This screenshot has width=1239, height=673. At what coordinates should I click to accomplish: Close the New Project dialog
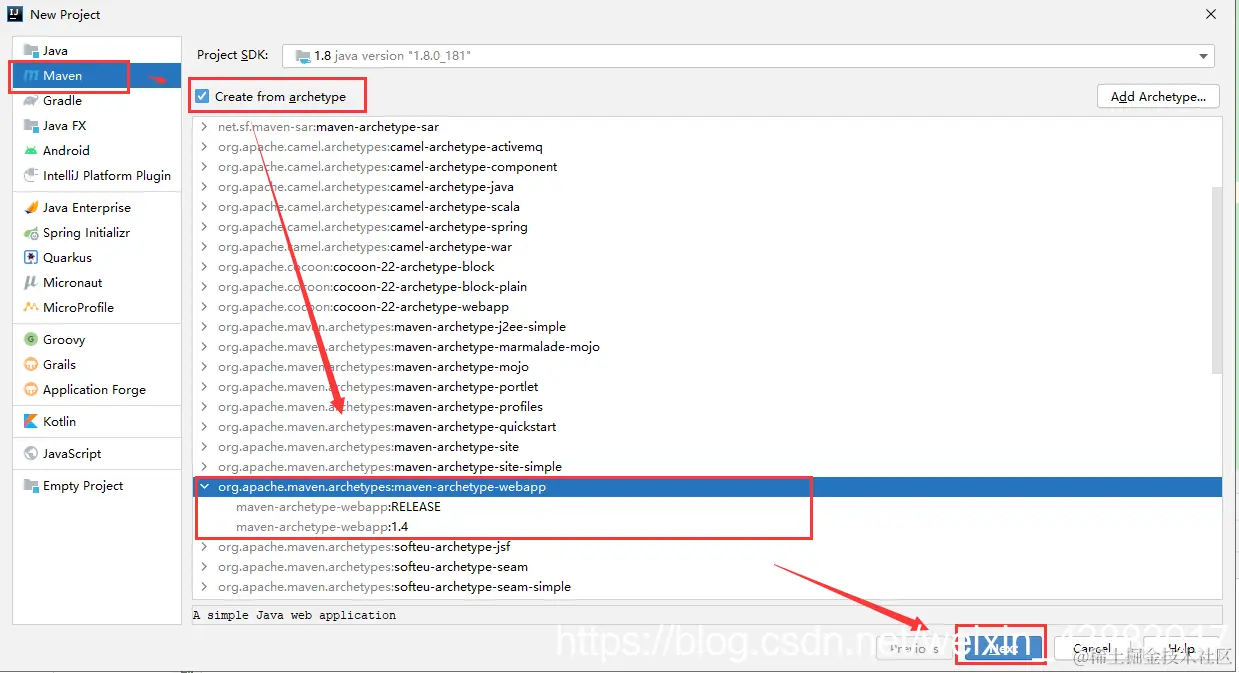point(1211,15)
